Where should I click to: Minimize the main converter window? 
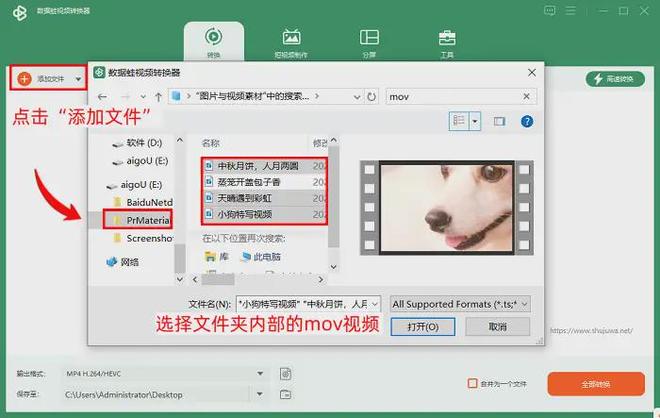point(603,11)
